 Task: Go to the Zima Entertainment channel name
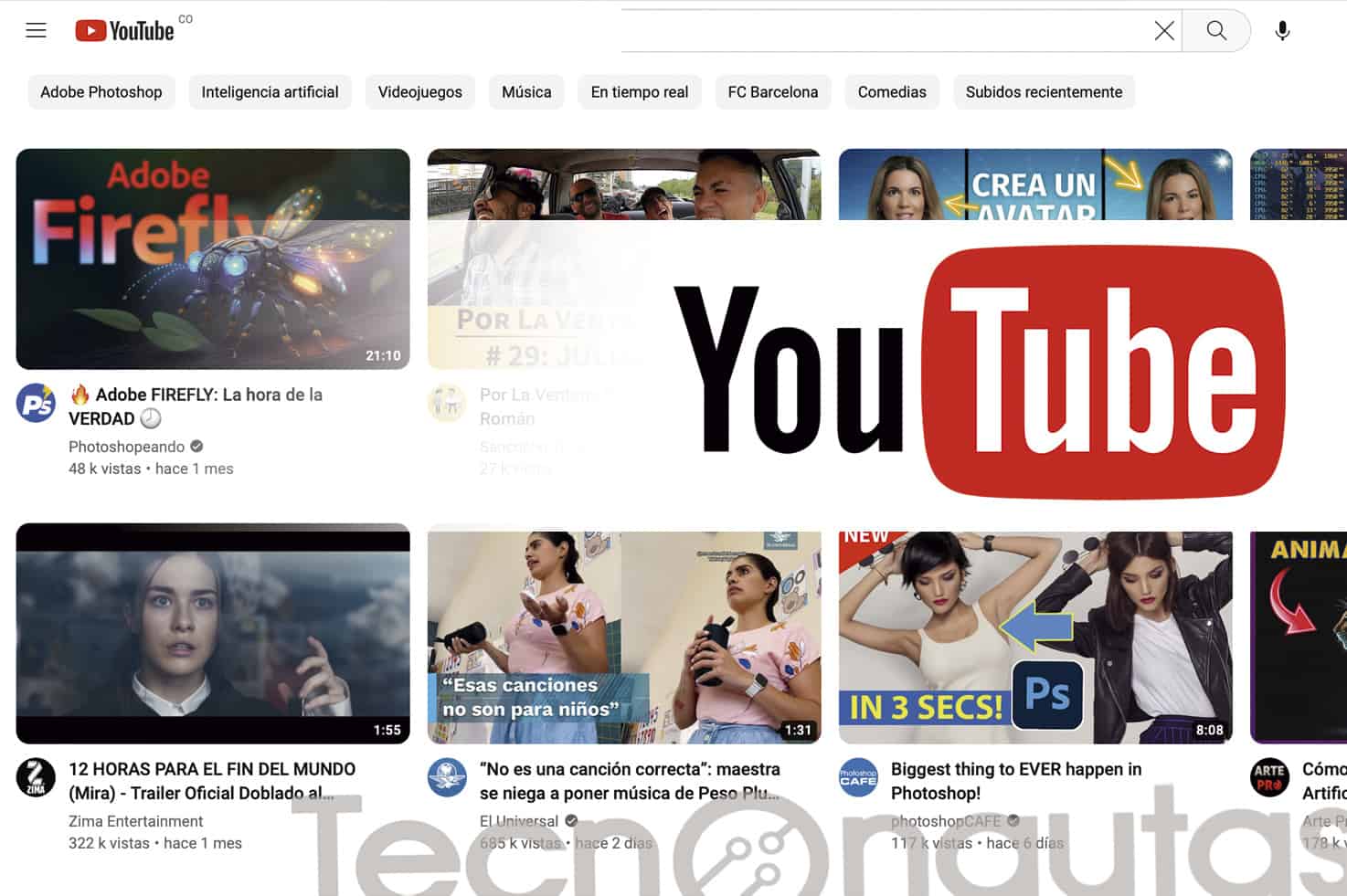[x=136, y=821]
